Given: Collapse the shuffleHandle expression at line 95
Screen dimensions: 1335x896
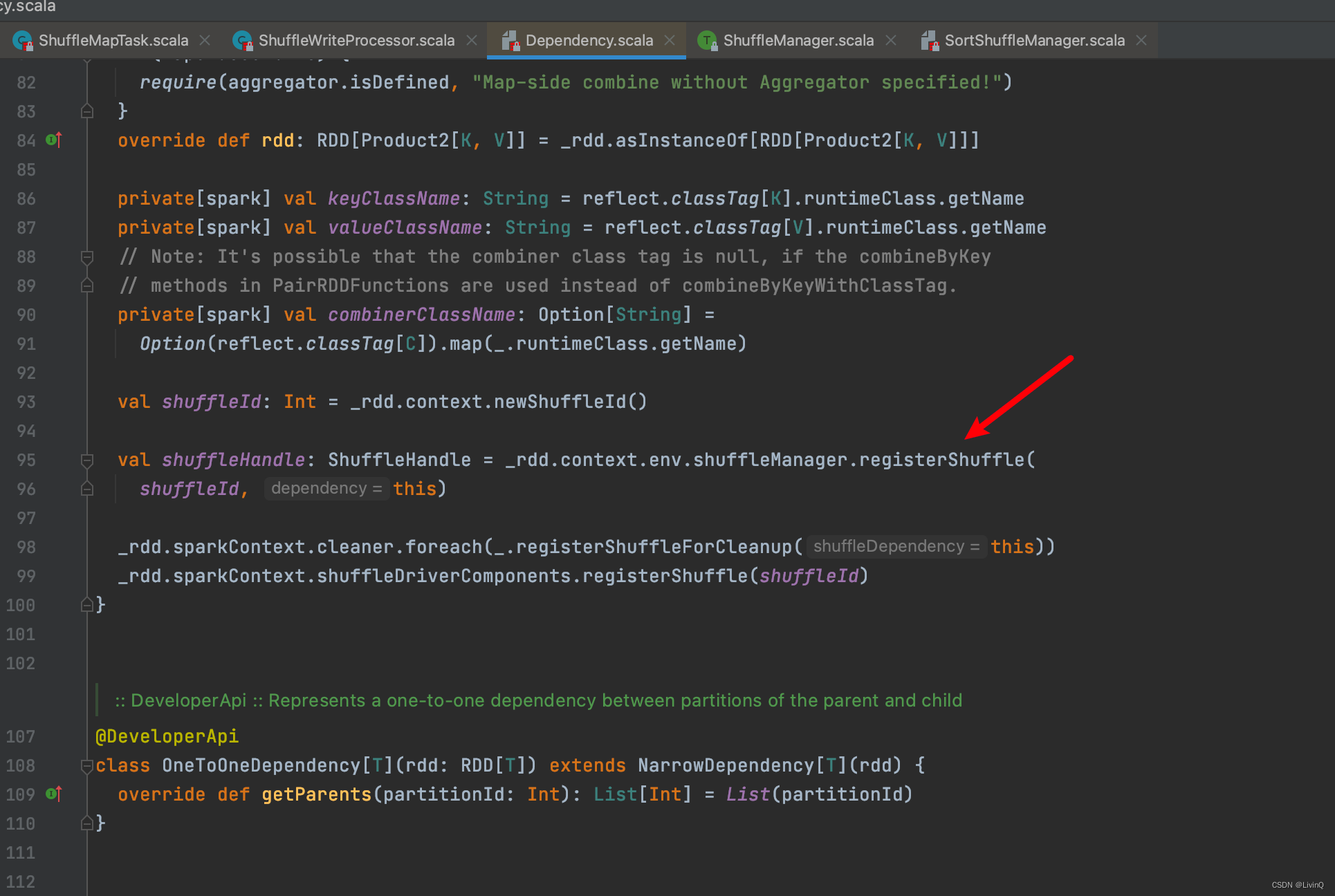Looking at the screenshot, I should tap(87, 460).
